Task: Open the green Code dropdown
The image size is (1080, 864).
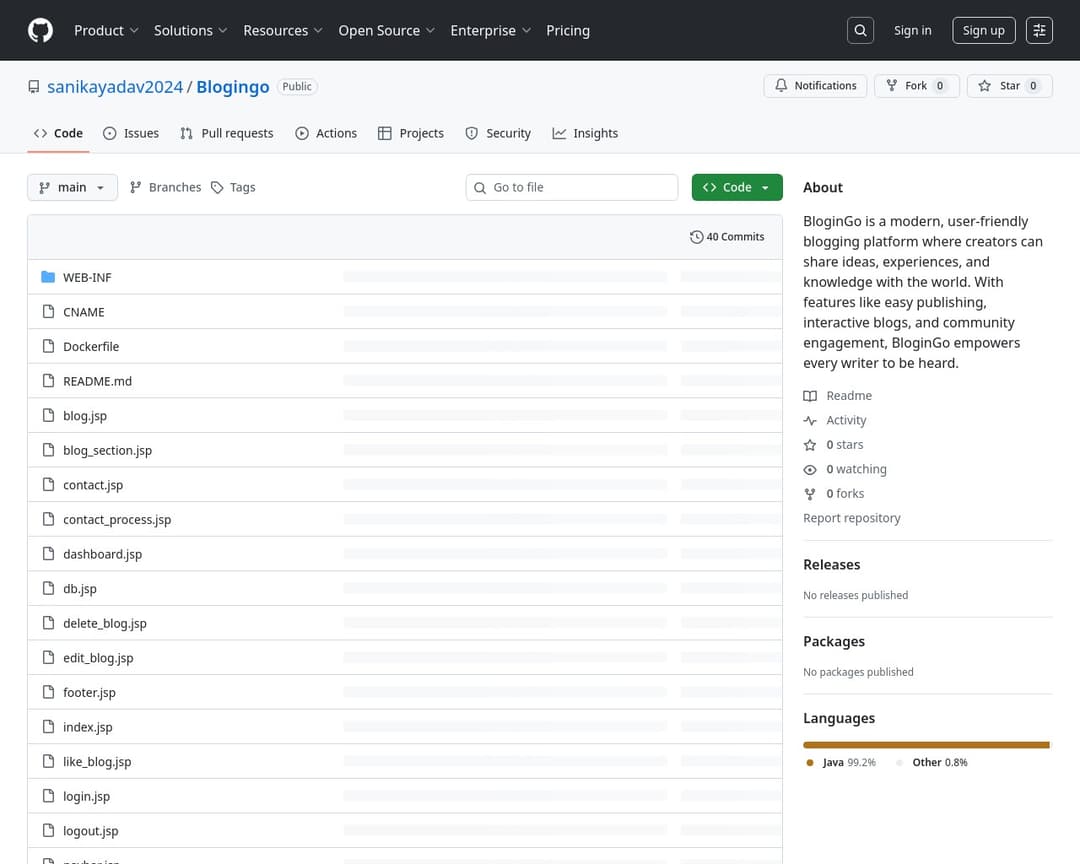Action: tap(736, 187)
